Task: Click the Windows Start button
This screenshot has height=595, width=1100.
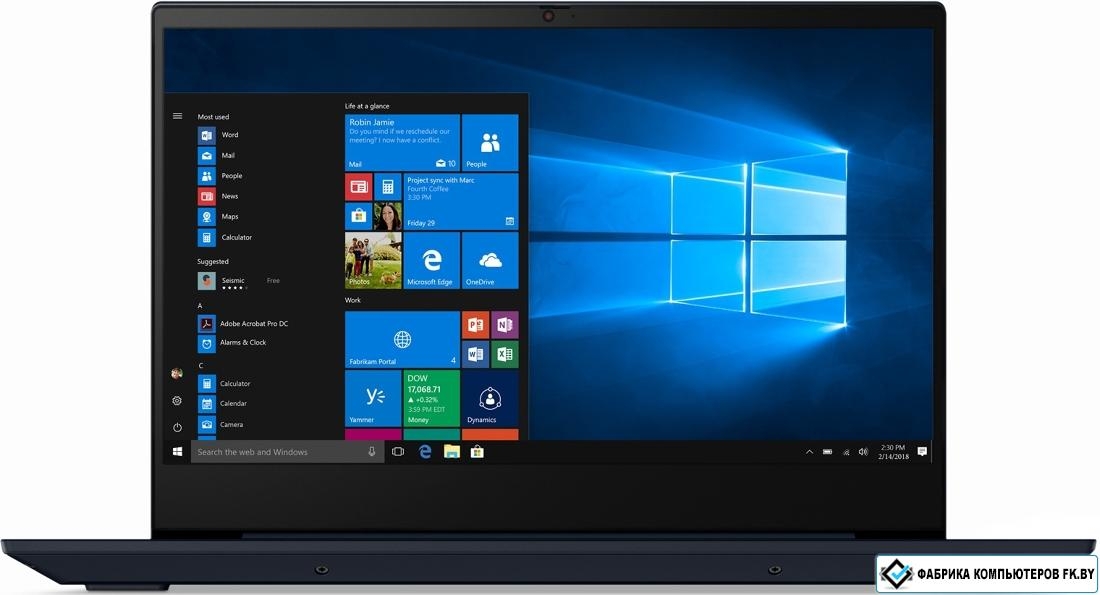Action: [x=177, y=452]
